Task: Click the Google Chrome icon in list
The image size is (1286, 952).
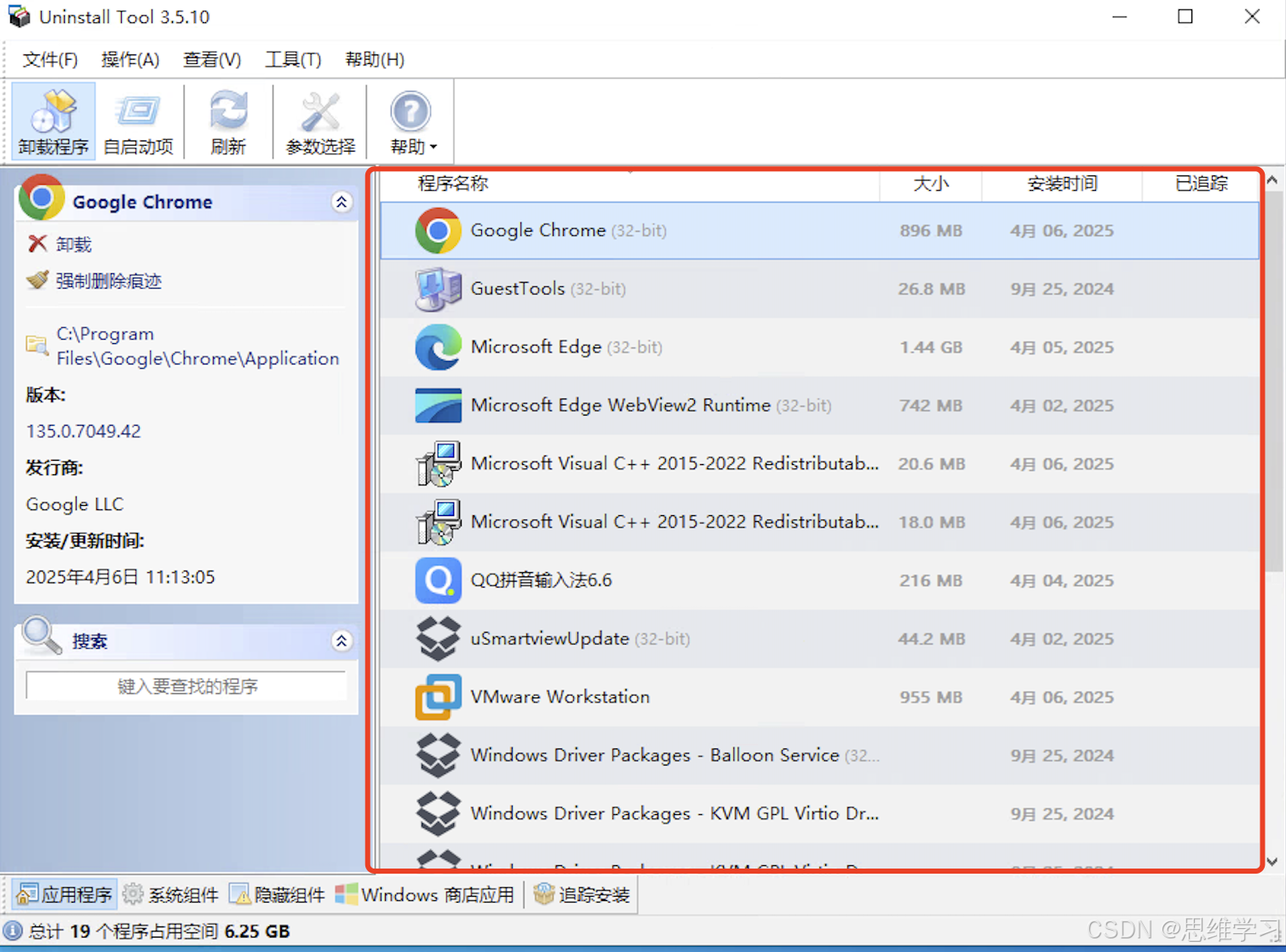Action: click(438, 231)
